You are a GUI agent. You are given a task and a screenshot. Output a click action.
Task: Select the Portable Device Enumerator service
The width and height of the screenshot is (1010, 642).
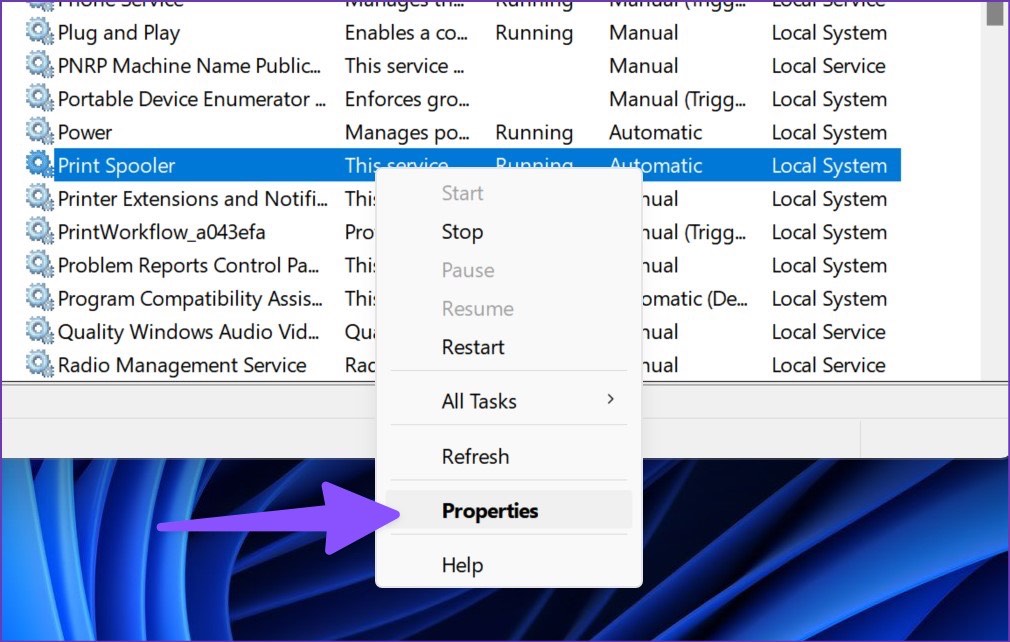pyautogui.click(x=191, y=99)
